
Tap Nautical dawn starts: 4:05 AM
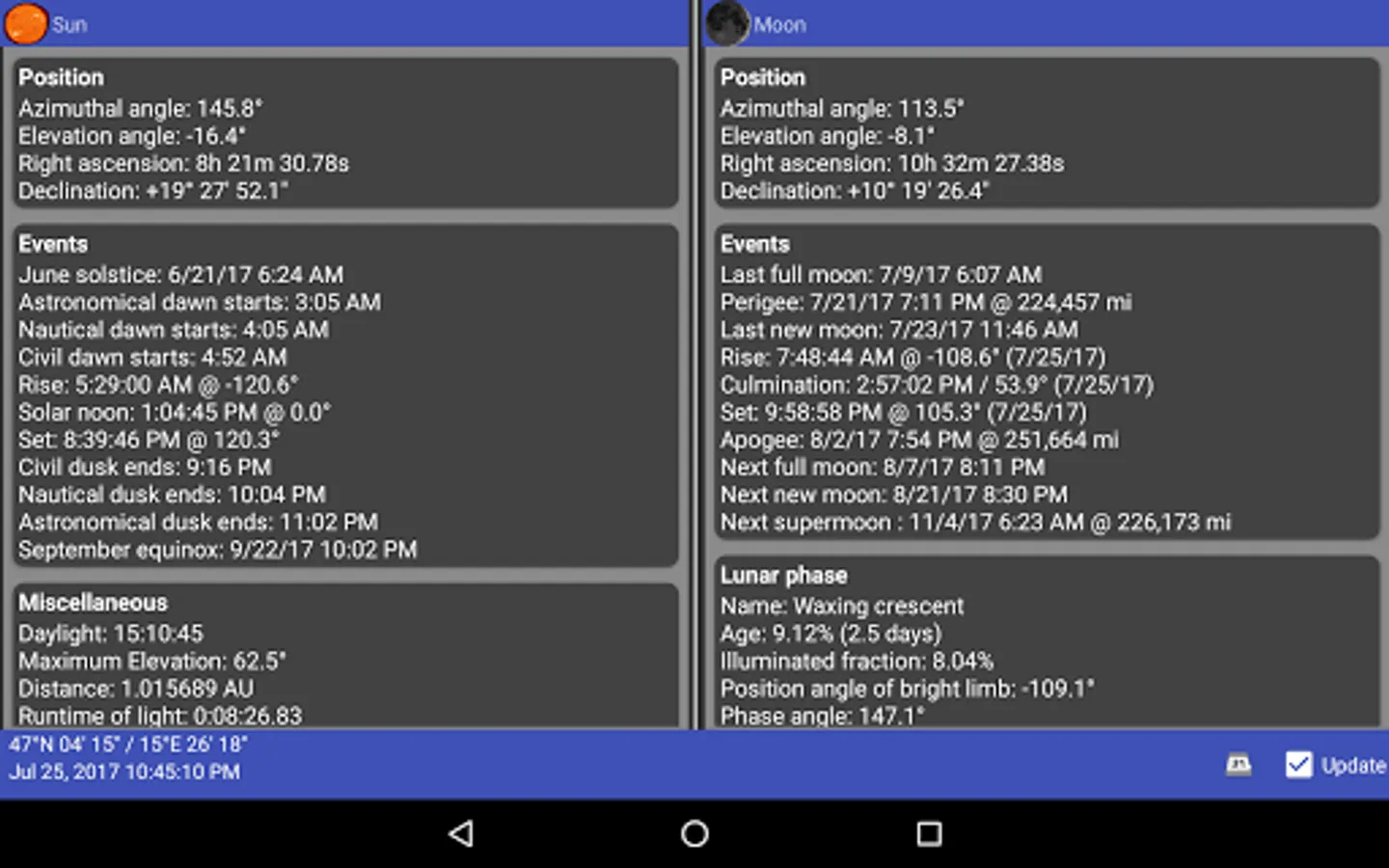tap(174, 330)
